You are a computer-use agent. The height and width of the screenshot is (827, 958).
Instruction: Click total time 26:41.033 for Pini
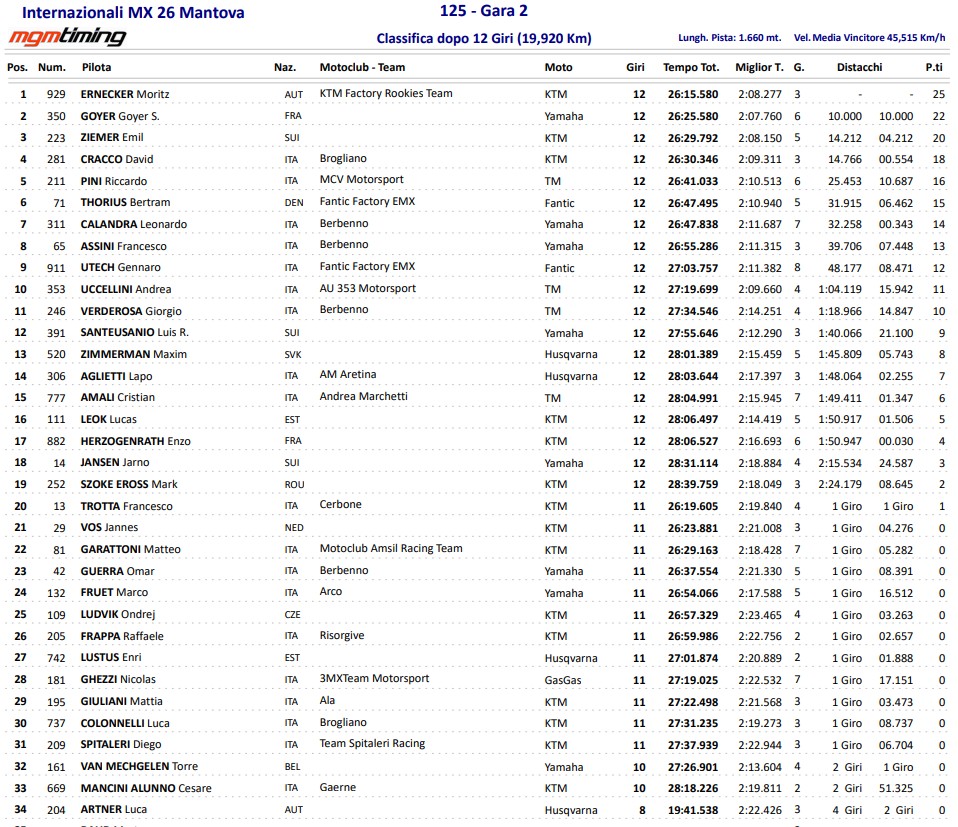tap(690, 181)
